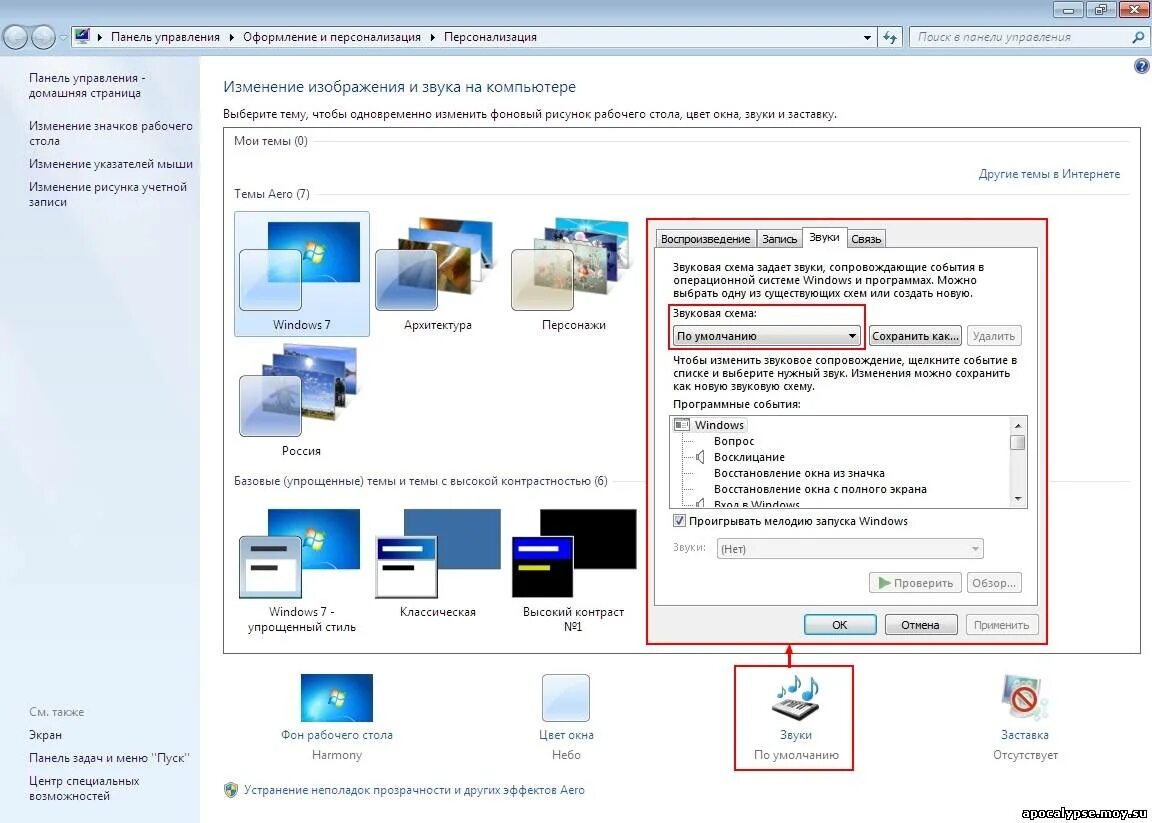
Task: Click the search magnifier icon
Action: tap(1138, 37)
